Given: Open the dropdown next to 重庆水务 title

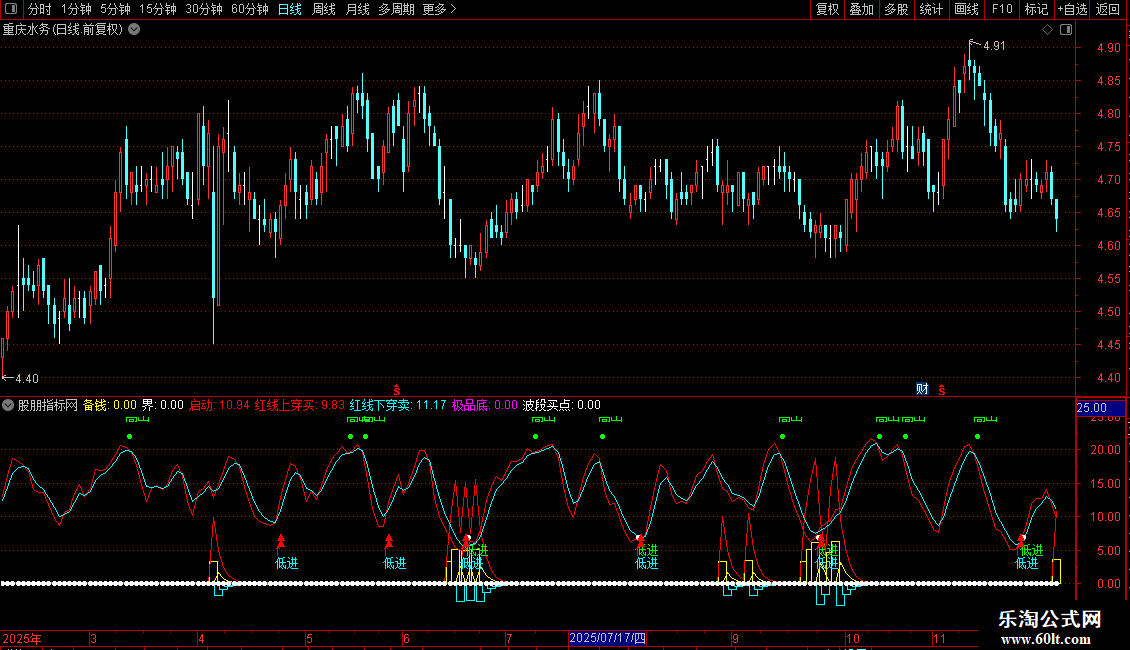Looking at the screenshot, I should 134,30.
